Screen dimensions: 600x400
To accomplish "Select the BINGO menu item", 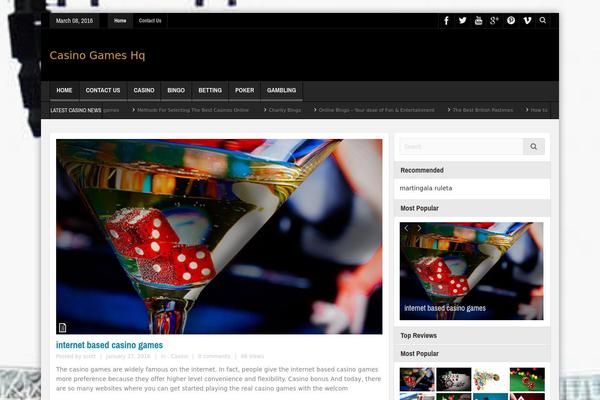I will click(176, 90).
